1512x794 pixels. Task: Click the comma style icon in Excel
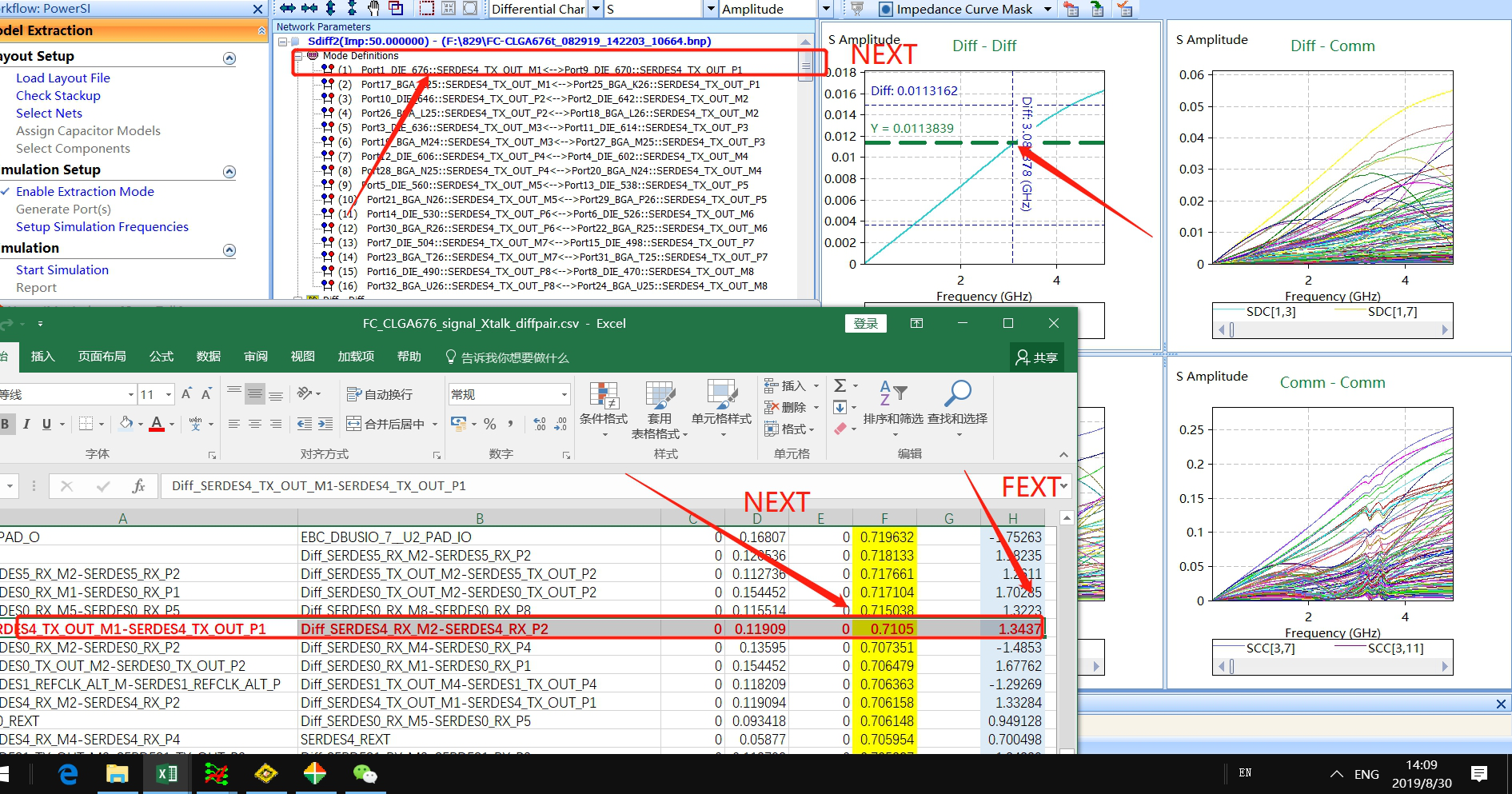pos(510,424)
